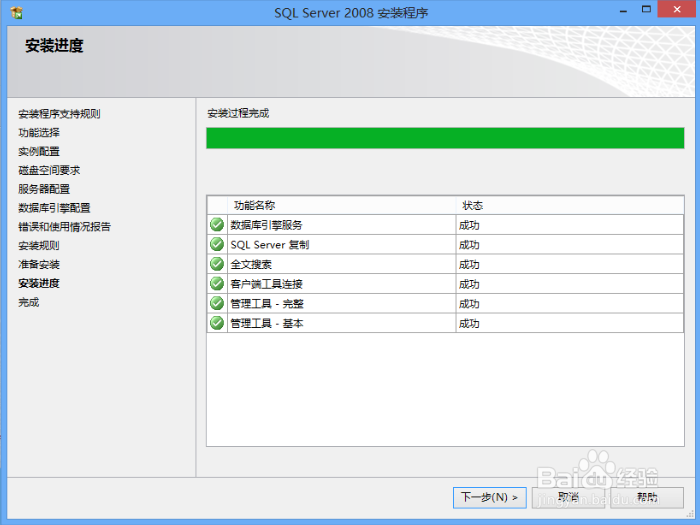Click 成功 status in 客户端工具连接 row
The height and width of the screenshot is (525, 700).
click(469, 284)
